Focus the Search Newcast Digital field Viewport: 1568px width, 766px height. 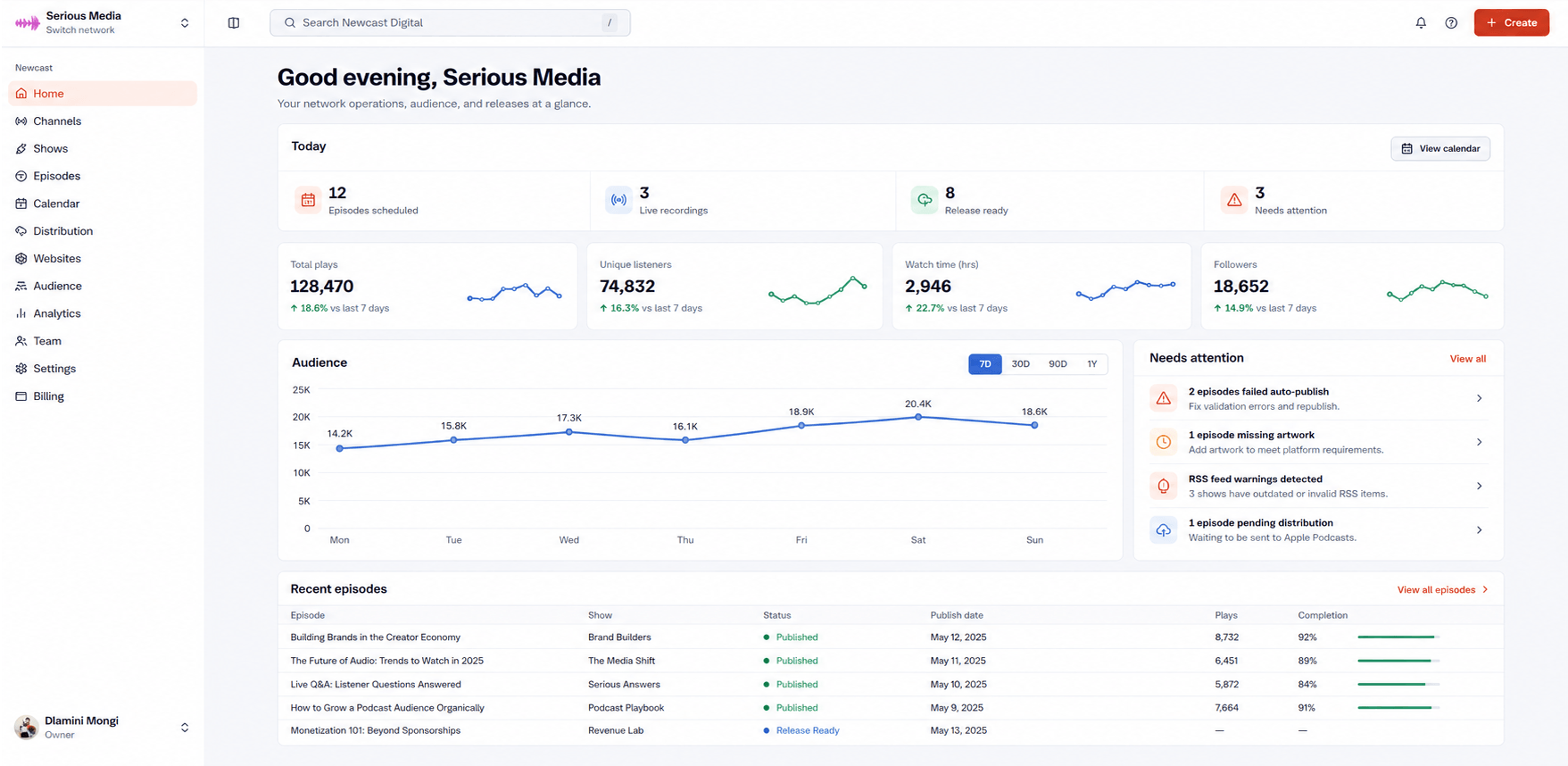pyautogui.click(x=450, y=22)
